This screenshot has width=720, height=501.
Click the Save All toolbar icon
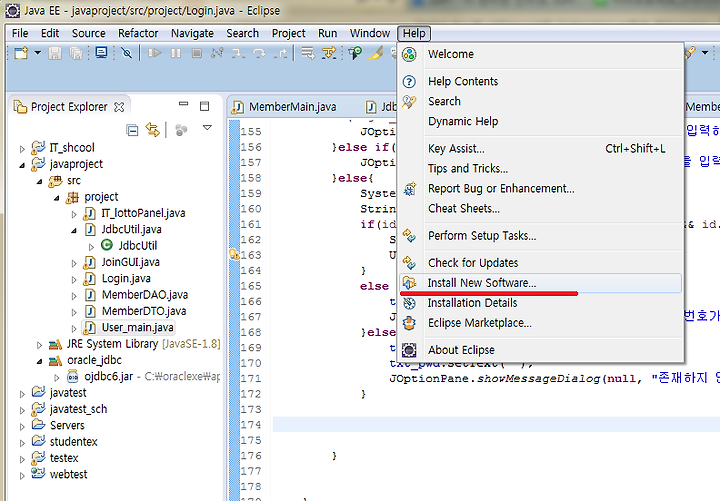pyautogui.click(x=76, y=53)
